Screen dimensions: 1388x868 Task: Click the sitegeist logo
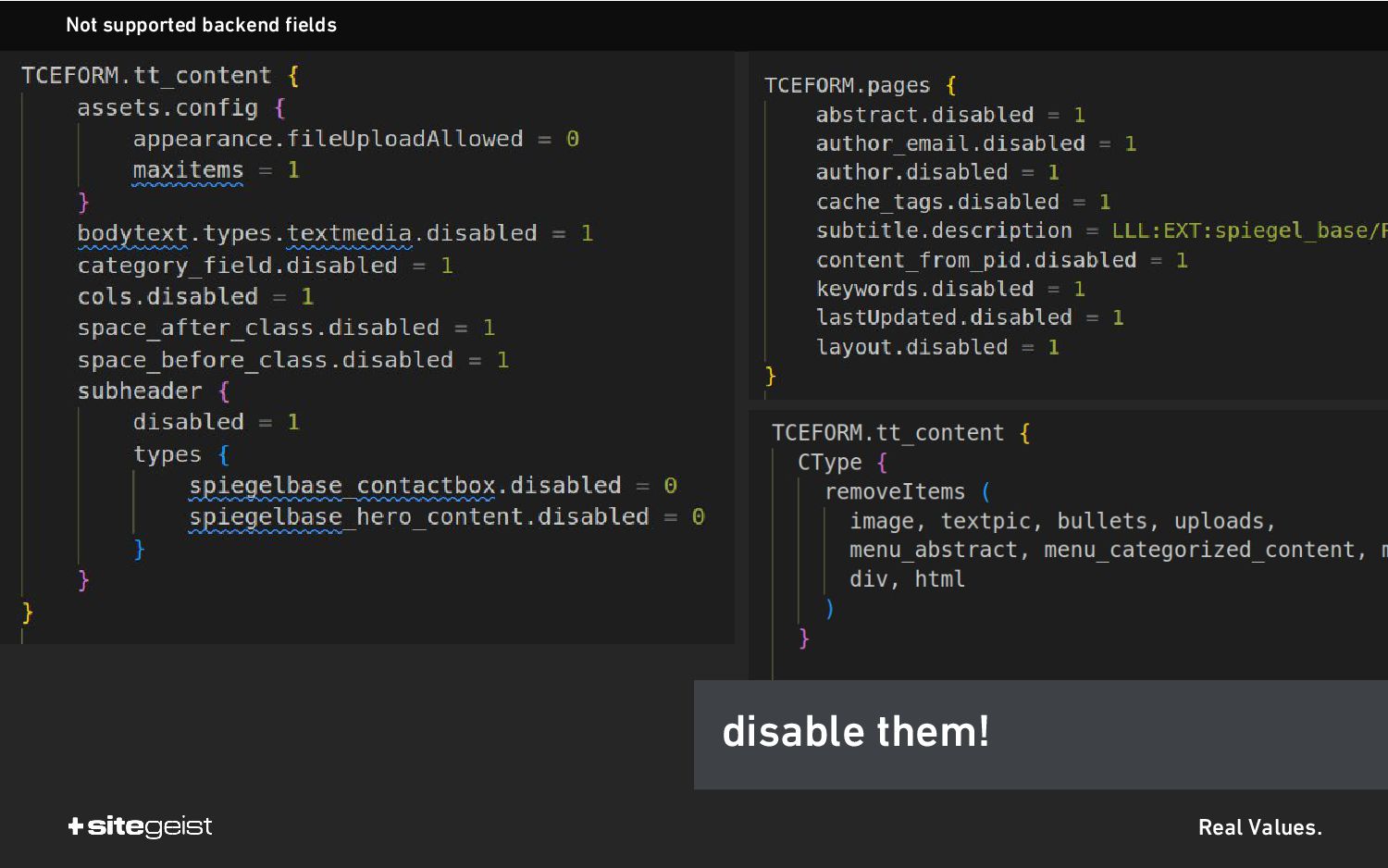pos(141,826)
